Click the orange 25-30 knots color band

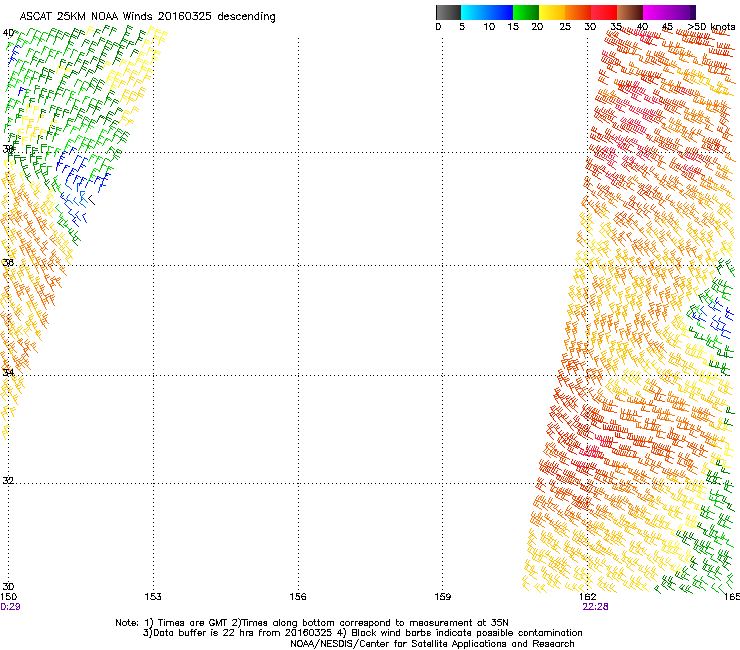click(x=578, y=12)
